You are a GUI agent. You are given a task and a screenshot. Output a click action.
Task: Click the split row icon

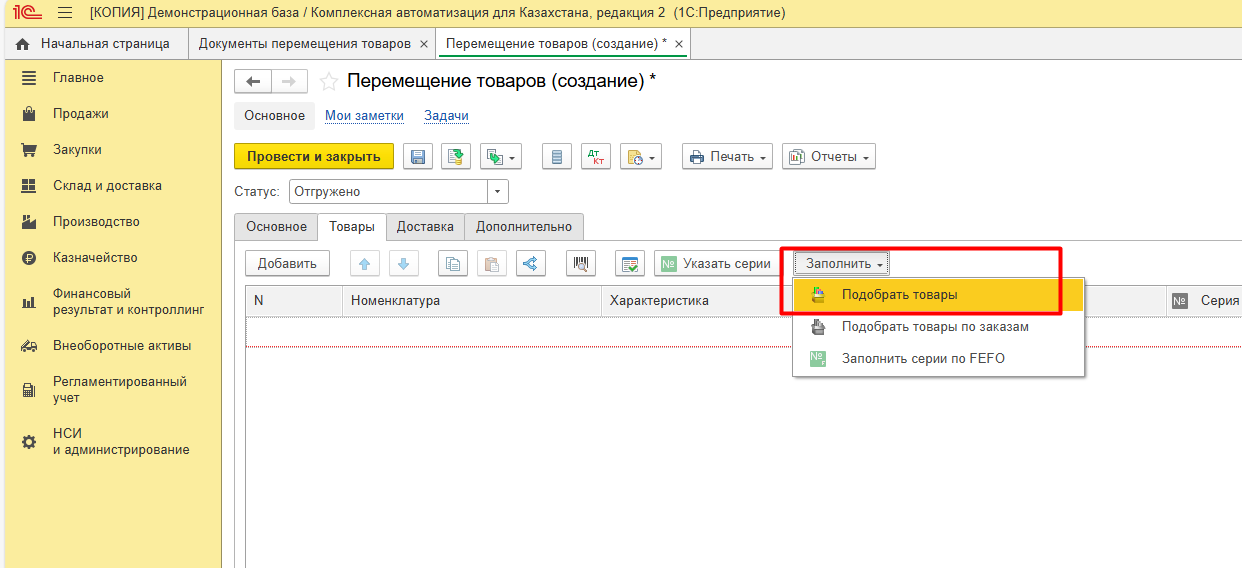point(530,264)
